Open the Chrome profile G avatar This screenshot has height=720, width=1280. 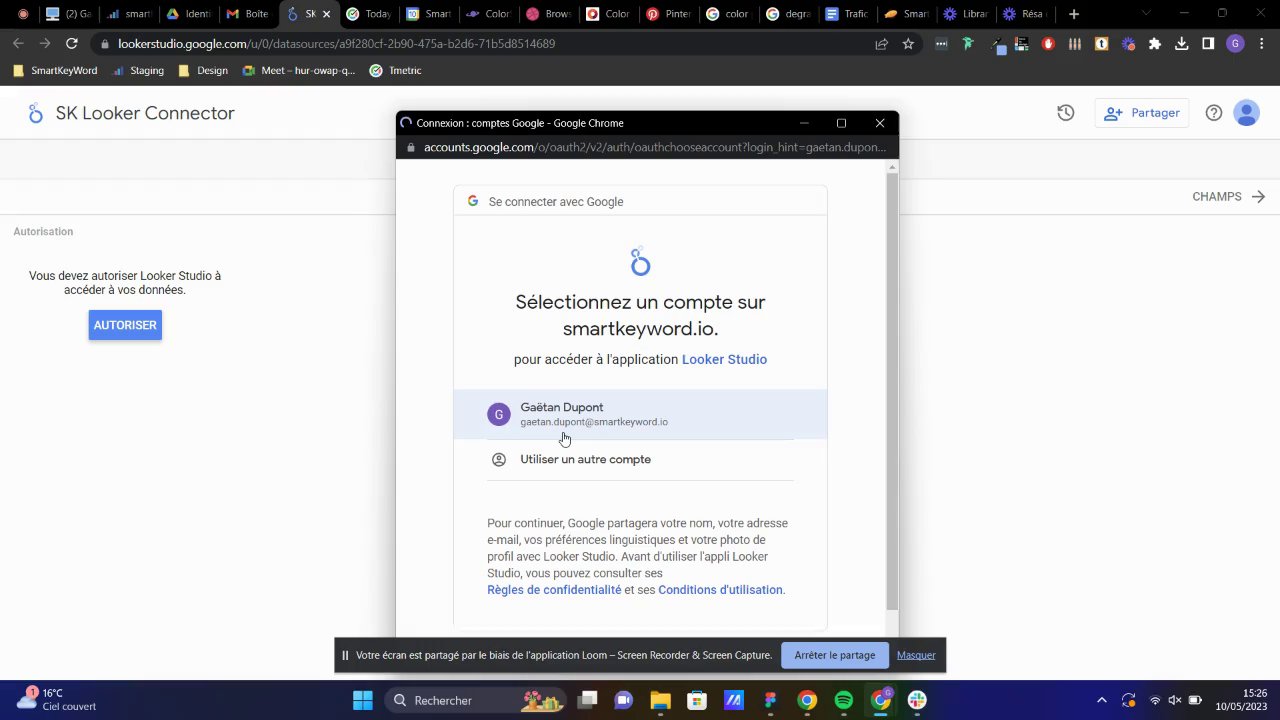1235,44
